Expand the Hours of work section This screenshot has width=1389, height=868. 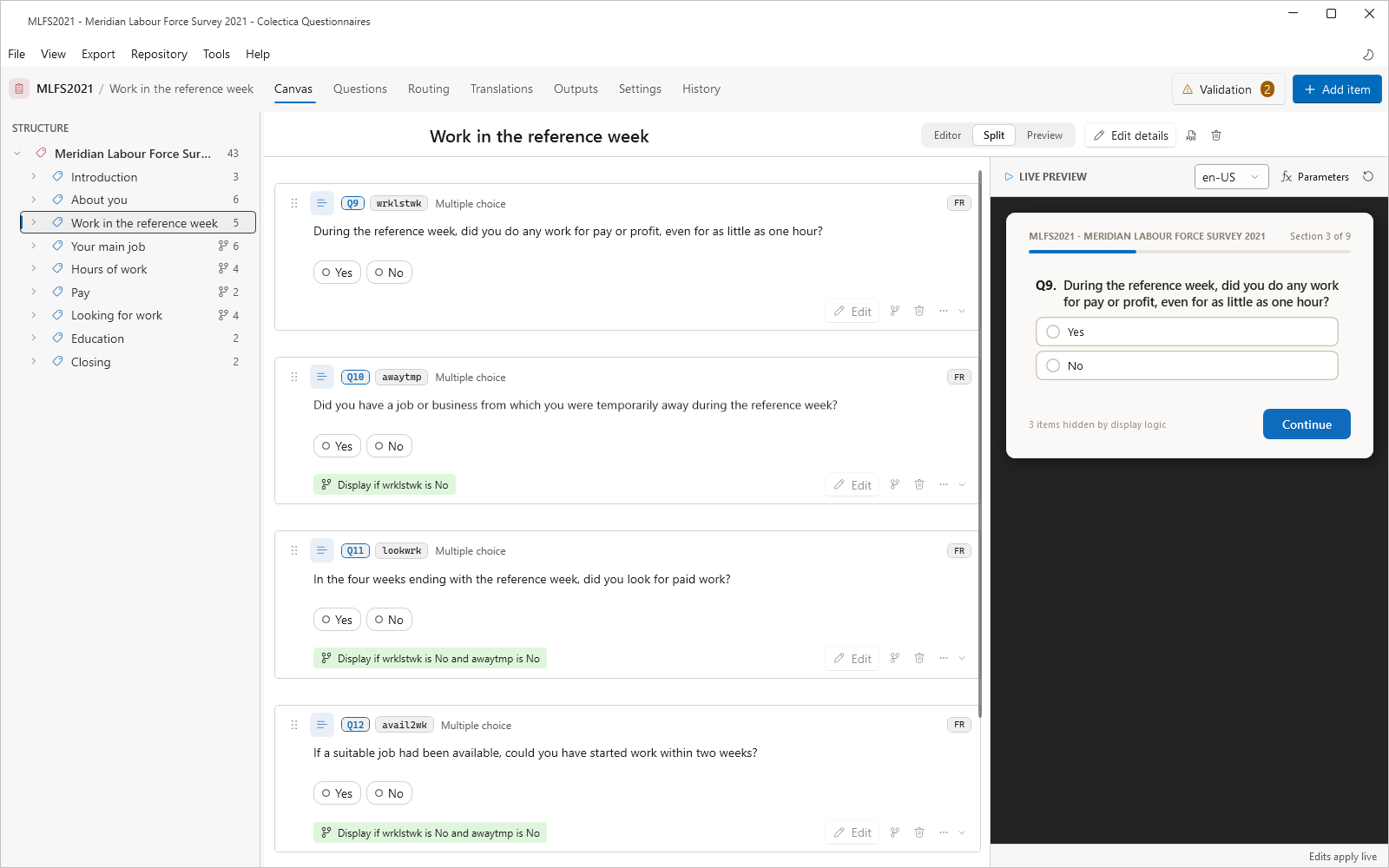pos(34,269)
